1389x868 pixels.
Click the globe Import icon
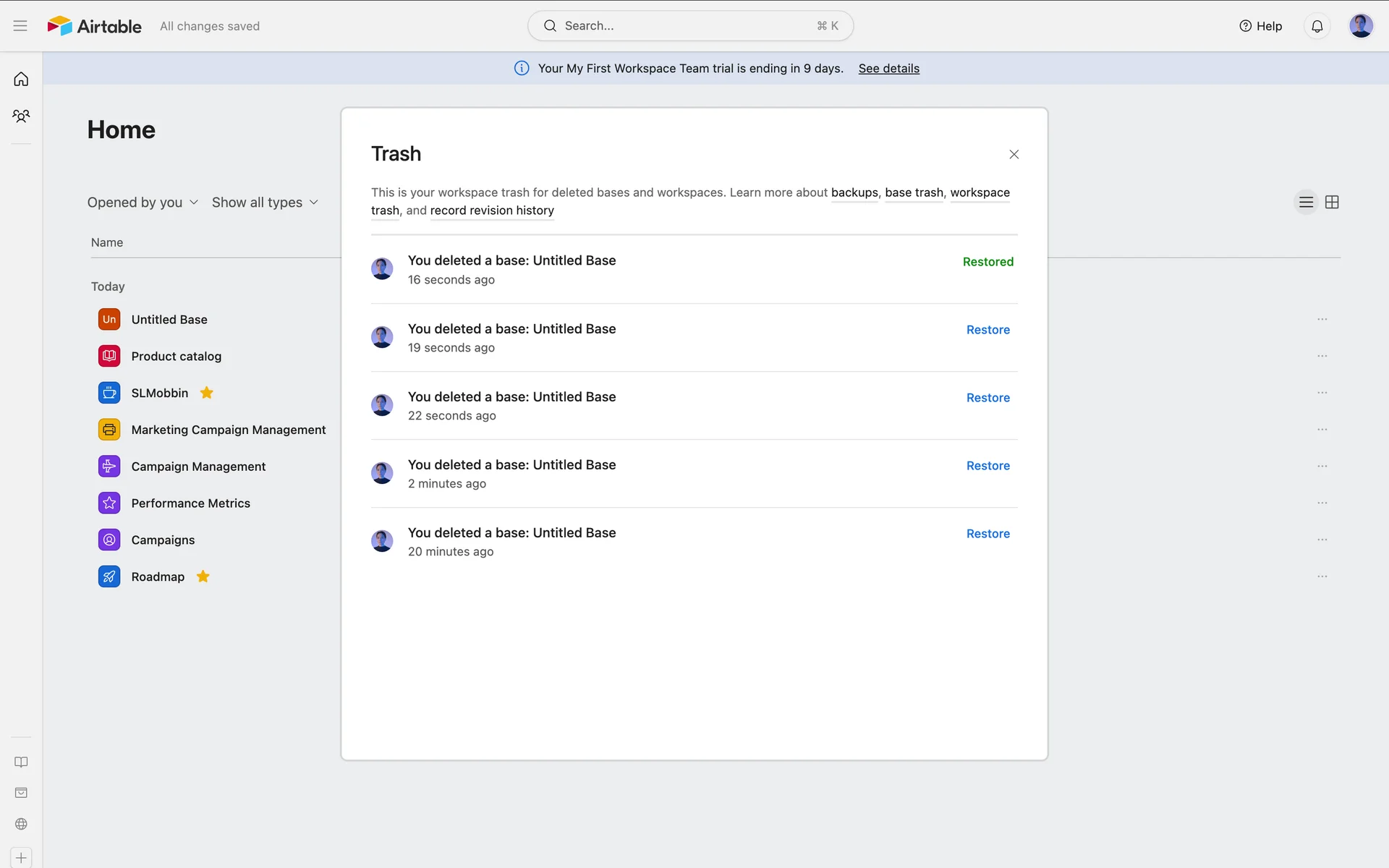click(21, 824)
